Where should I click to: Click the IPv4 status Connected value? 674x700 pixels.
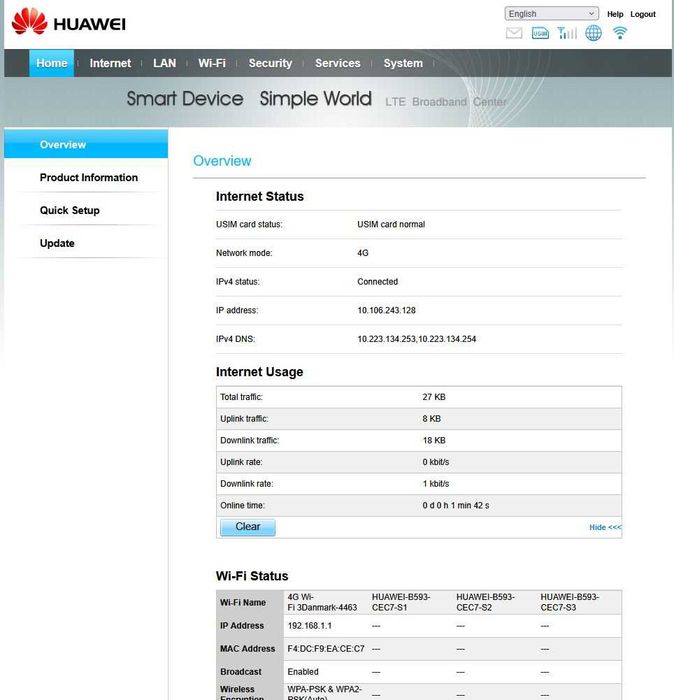pos(378,282)
